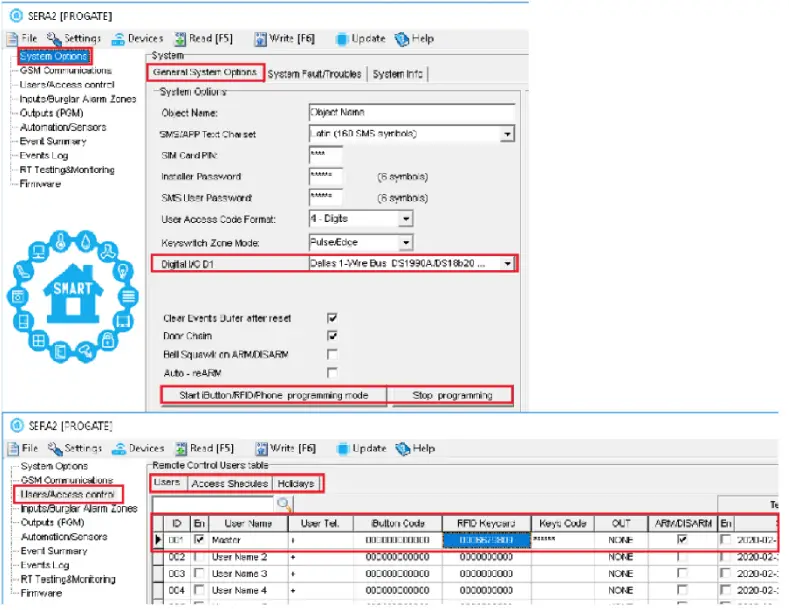Click Read [F5] icon in top window
The height and width of the screenshot is (610, 789).
pos(180,39)
